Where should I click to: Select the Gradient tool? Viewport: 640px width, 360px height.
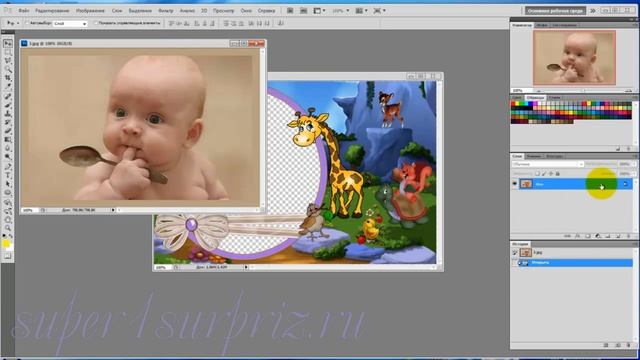point(8,140)
